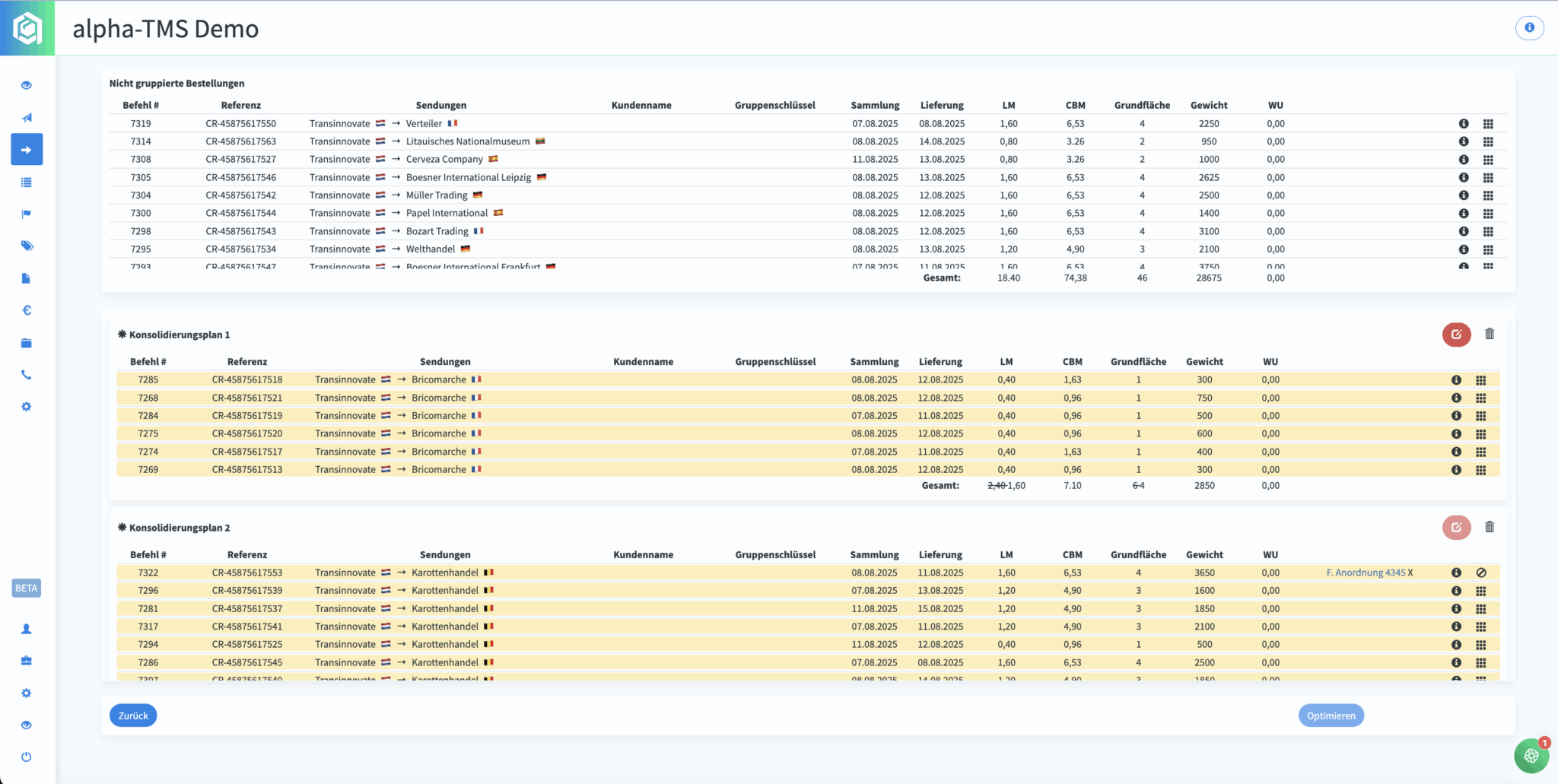Open the document sidebar icon
This screenshot has height=784, width=1558.
coord(27,278)
